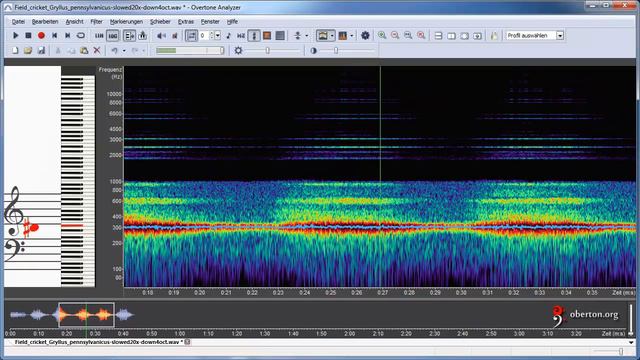Create a new file with the blank page icon
The height and width of the screenshot is (360, 640).
pos(15,51)
